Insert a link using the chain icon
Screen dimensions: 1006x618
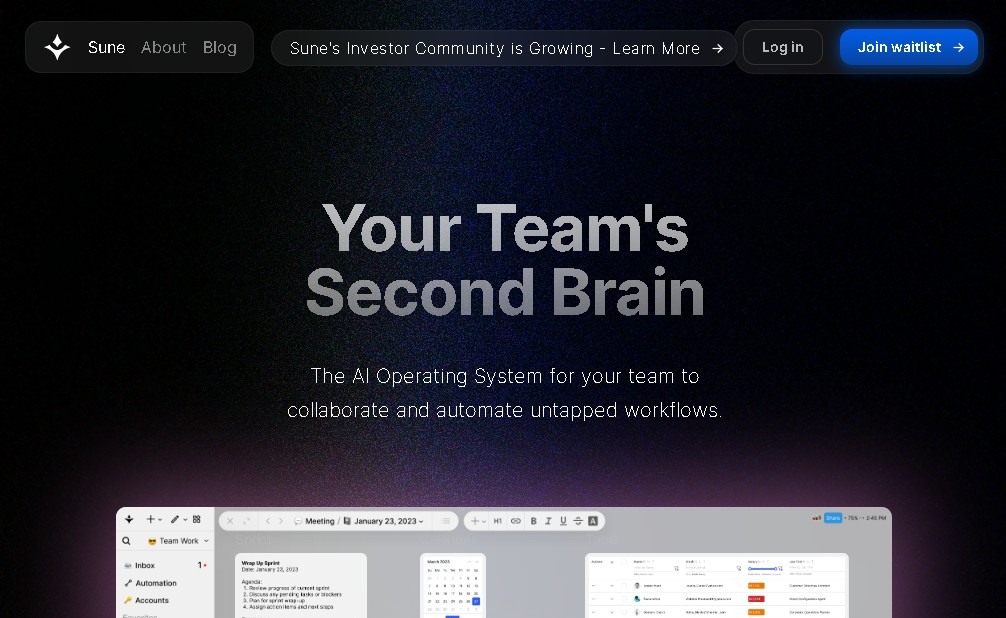click(516, 521)
